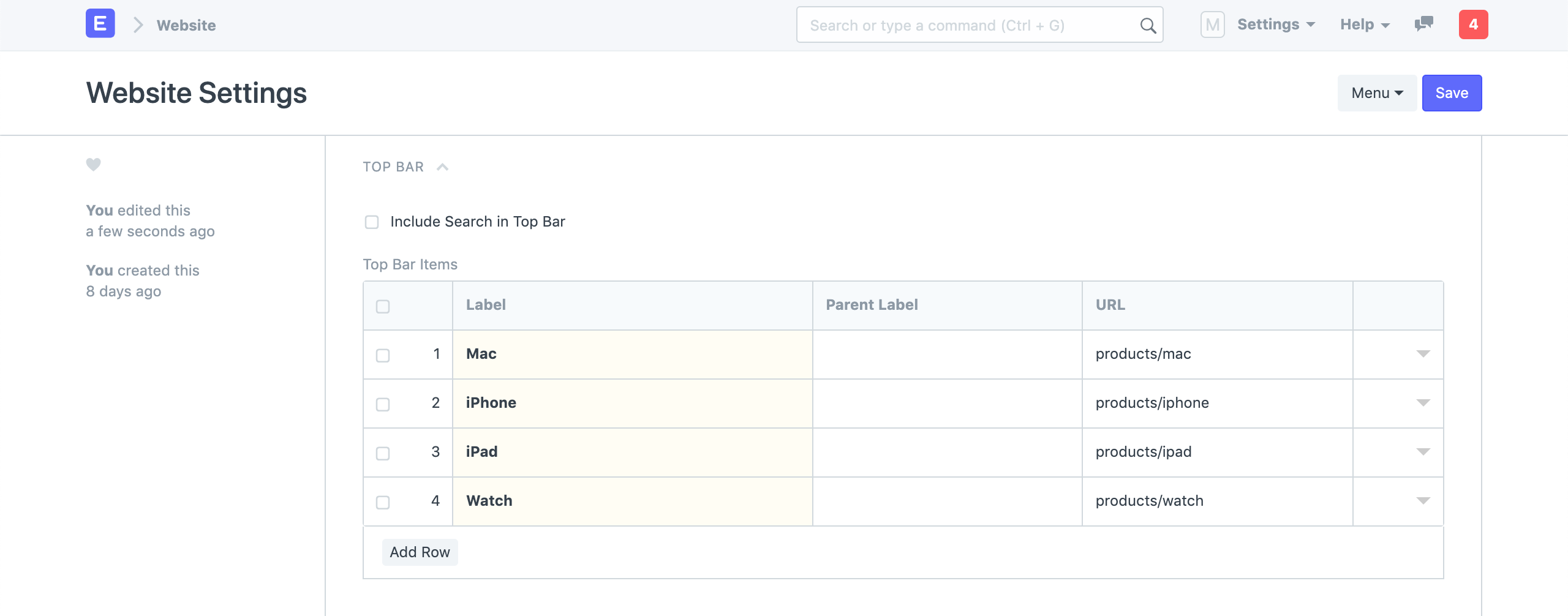The image size is (1568, 616).
Task: Click the Help dropdown caret icon
Action: [1389, 26]
